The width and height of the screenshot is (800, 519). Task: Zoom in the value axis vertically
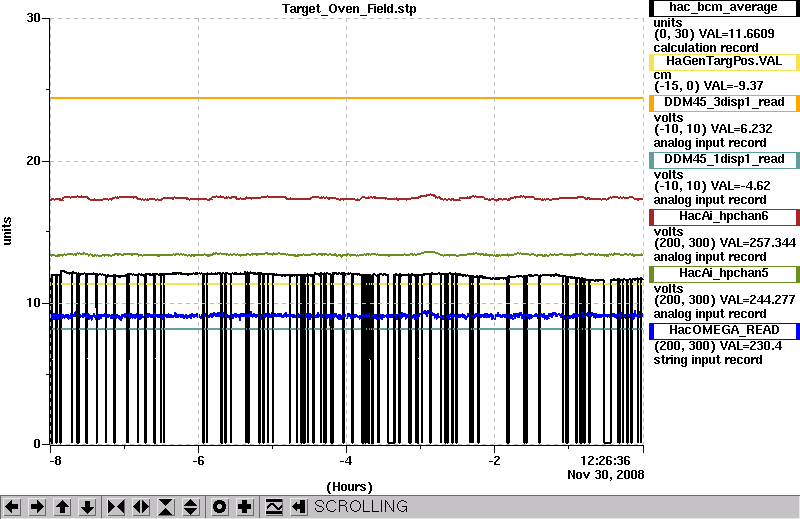click(x=166, y=507)
